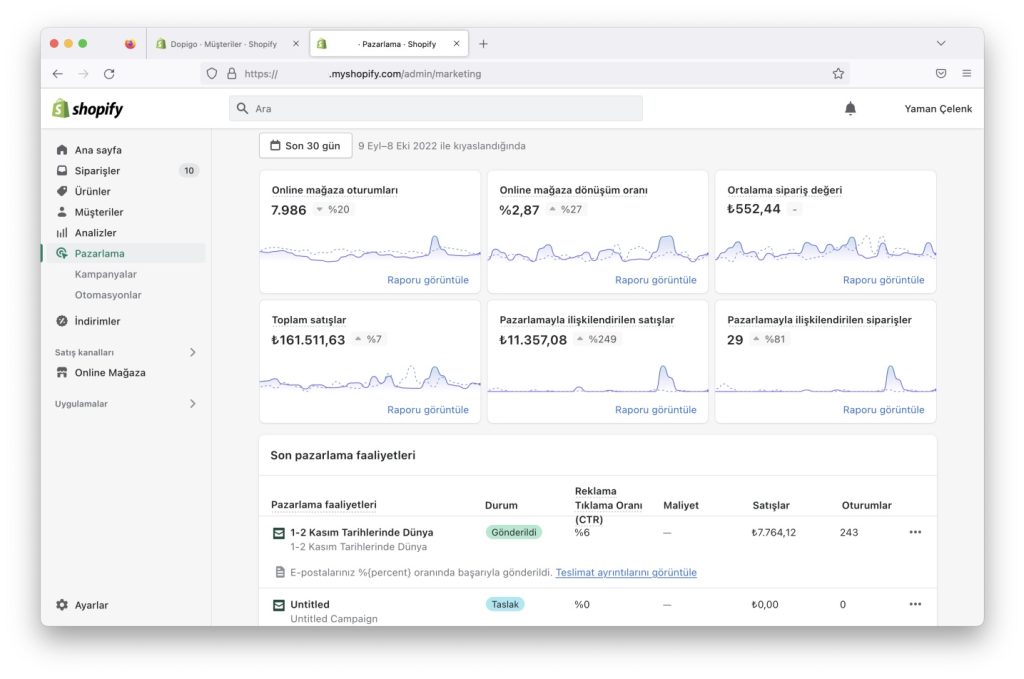Open the Pocket save icon
The height and width of the screenshot is (679, 1024).
pos(941,74)
